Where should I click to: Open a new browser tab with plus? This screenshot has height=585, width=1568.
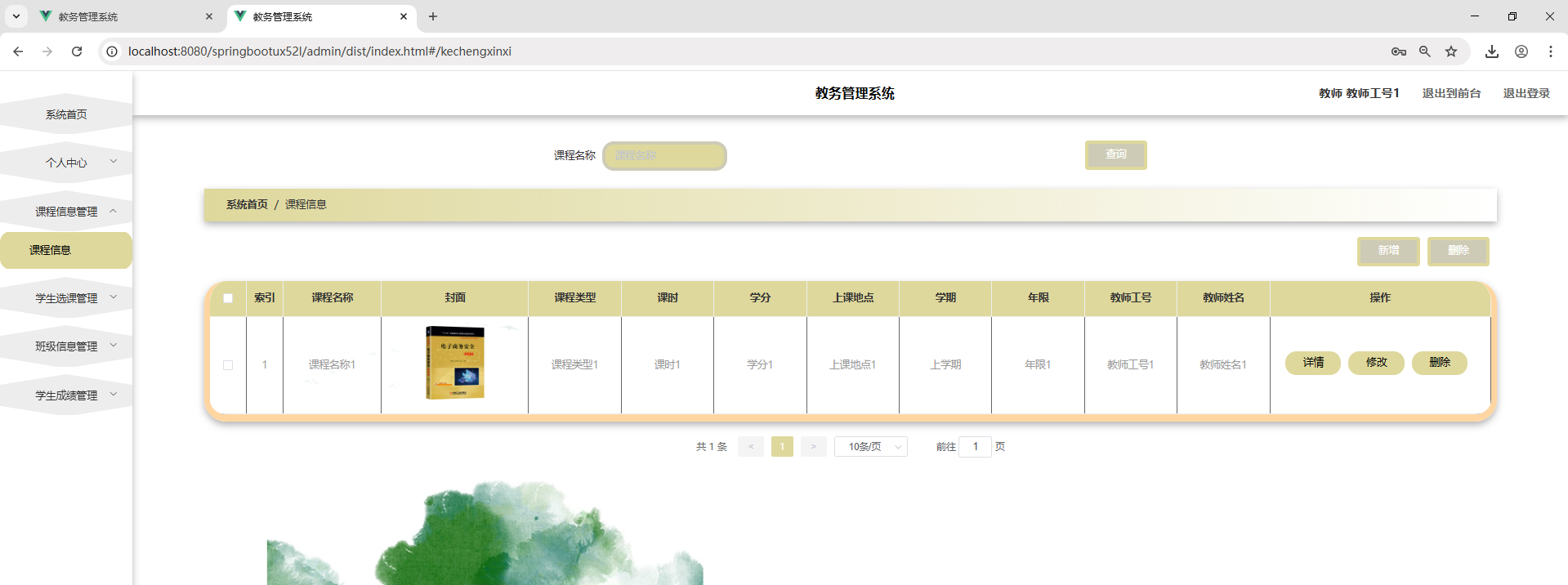(433, 16)
